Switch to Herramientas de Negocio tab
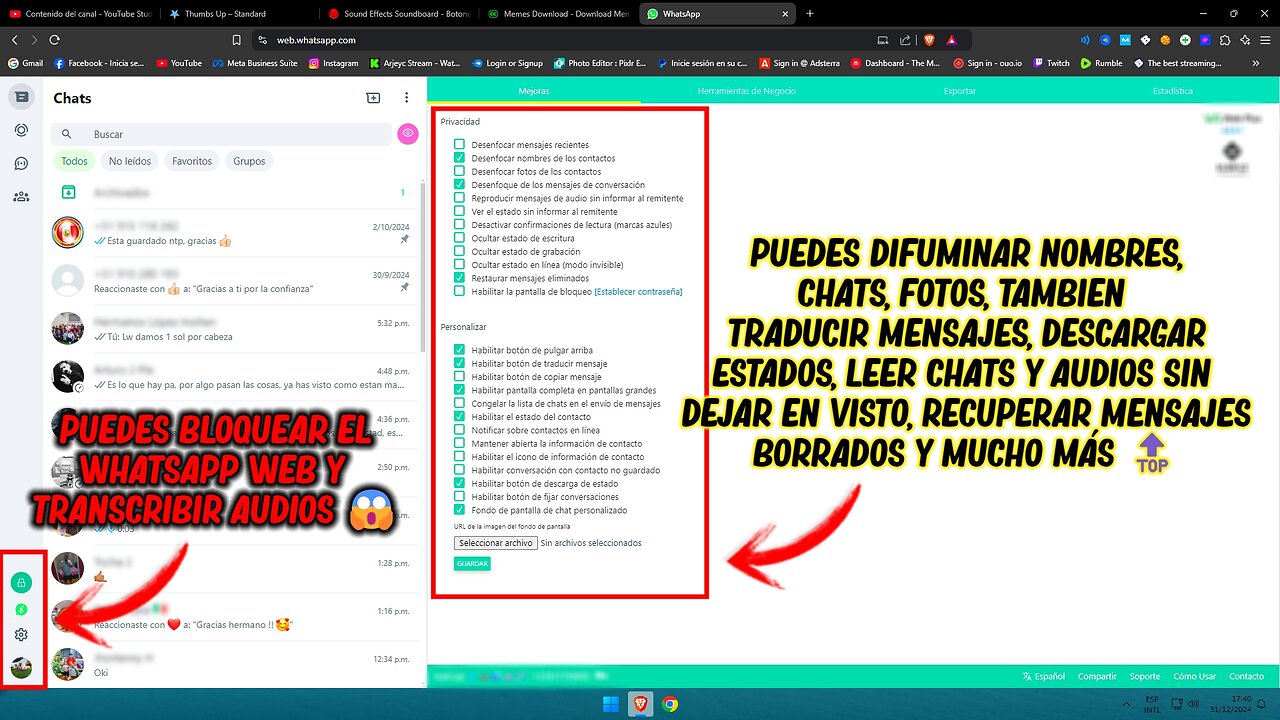Viewport: 1280px width, 720px height. (x=747, y=90)
